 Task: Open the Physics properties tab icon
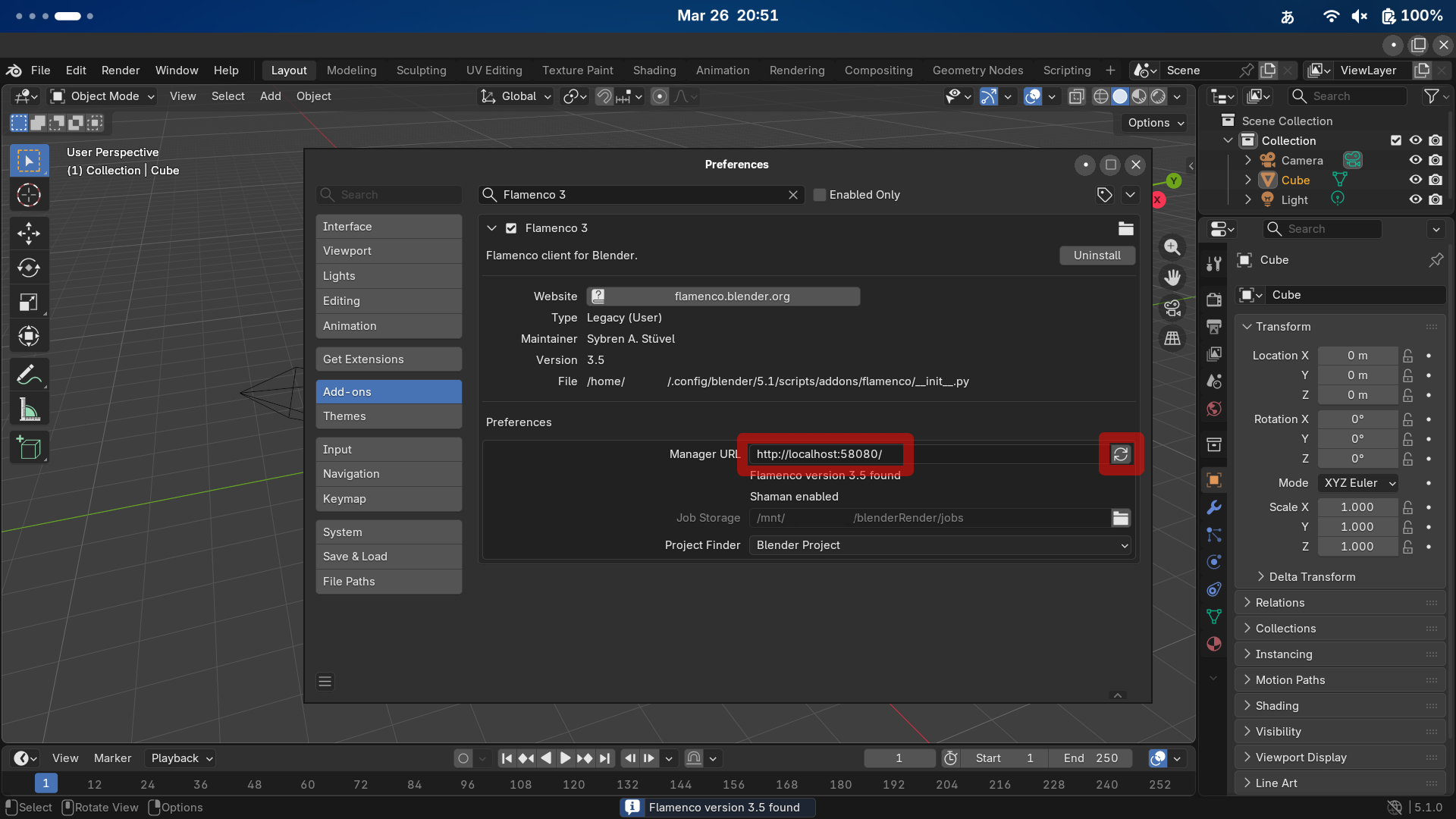(1214, 562)
